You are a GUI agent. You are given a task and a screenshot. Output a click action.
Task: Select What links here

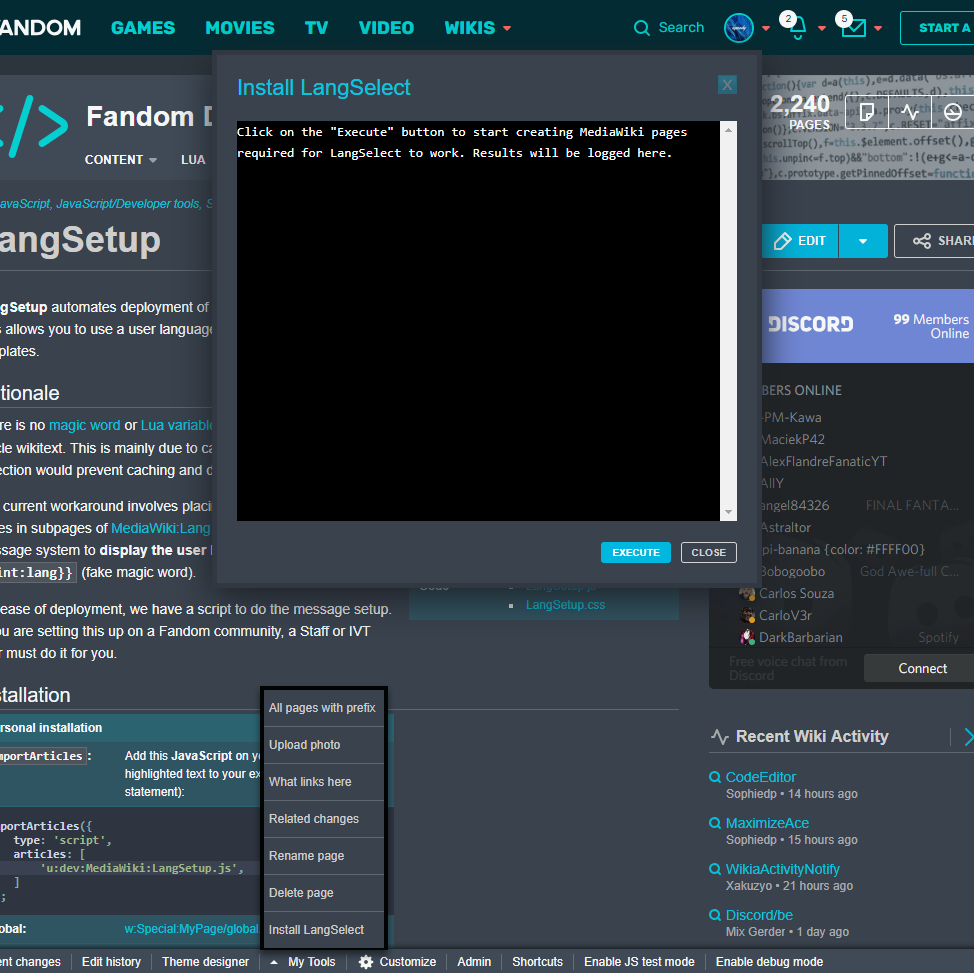point(322,782)
